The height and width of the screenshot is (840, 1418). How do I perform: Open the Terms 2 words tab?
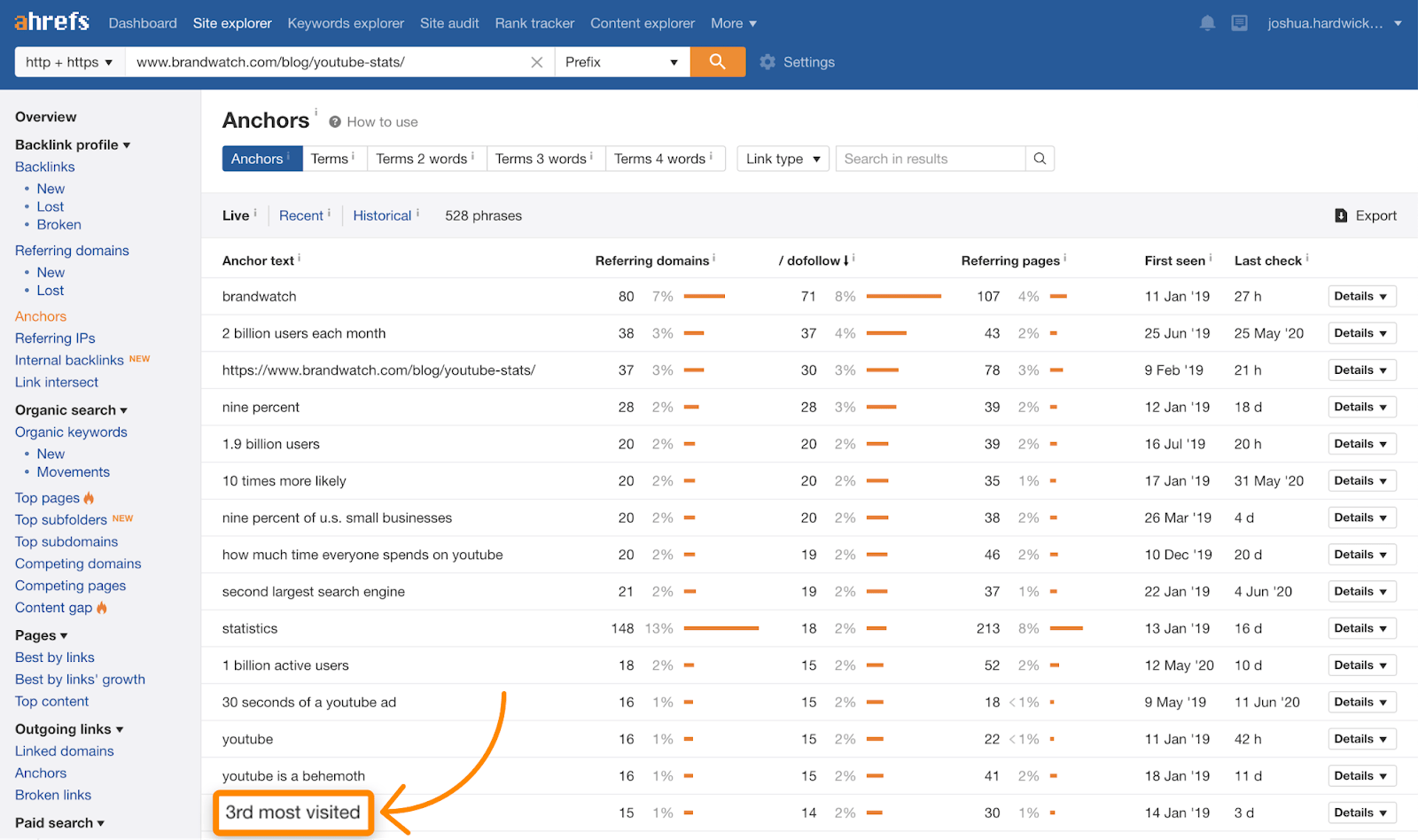click(421, 159)
